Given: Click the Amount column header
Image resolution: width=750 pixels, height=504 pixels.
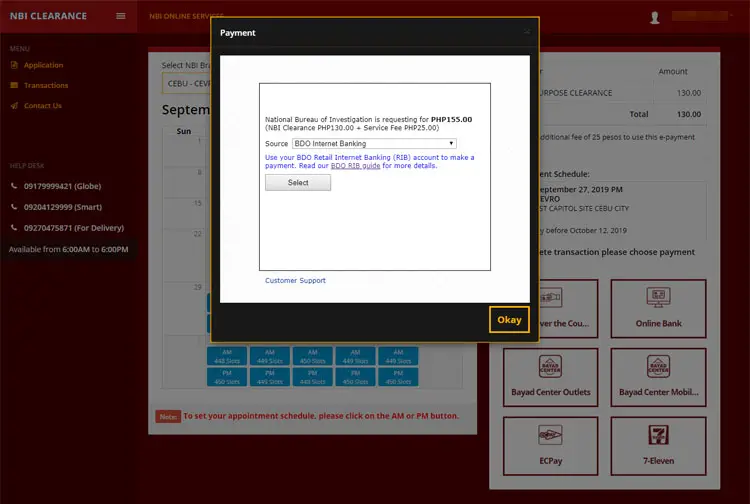Looking at the screenshot, I should (x=673, y=71).
